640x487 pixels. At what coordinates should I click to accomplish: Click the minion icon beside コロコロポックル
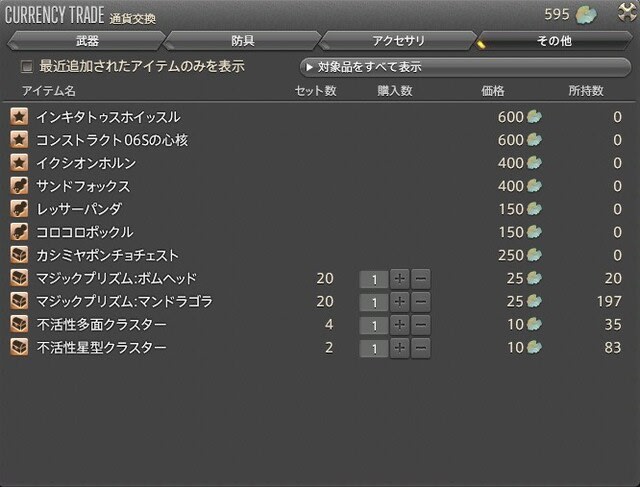(19, 232)
